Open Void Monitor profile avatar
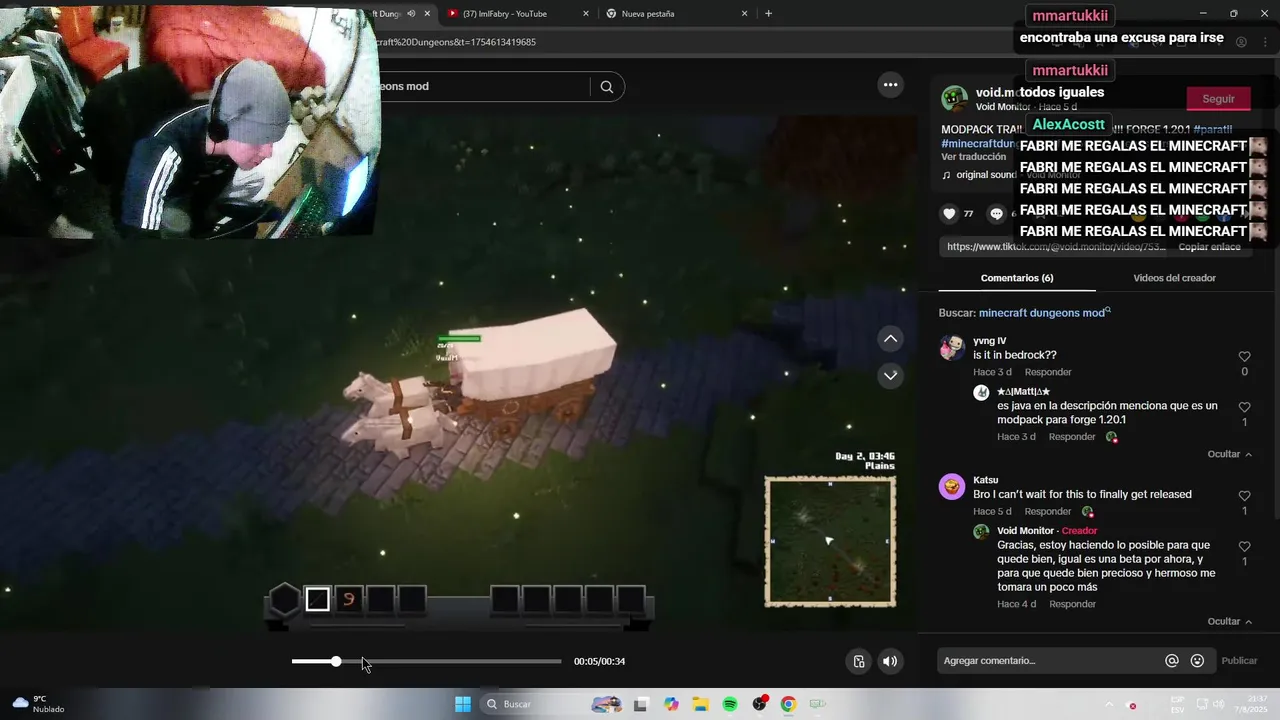 pos(954,98)
